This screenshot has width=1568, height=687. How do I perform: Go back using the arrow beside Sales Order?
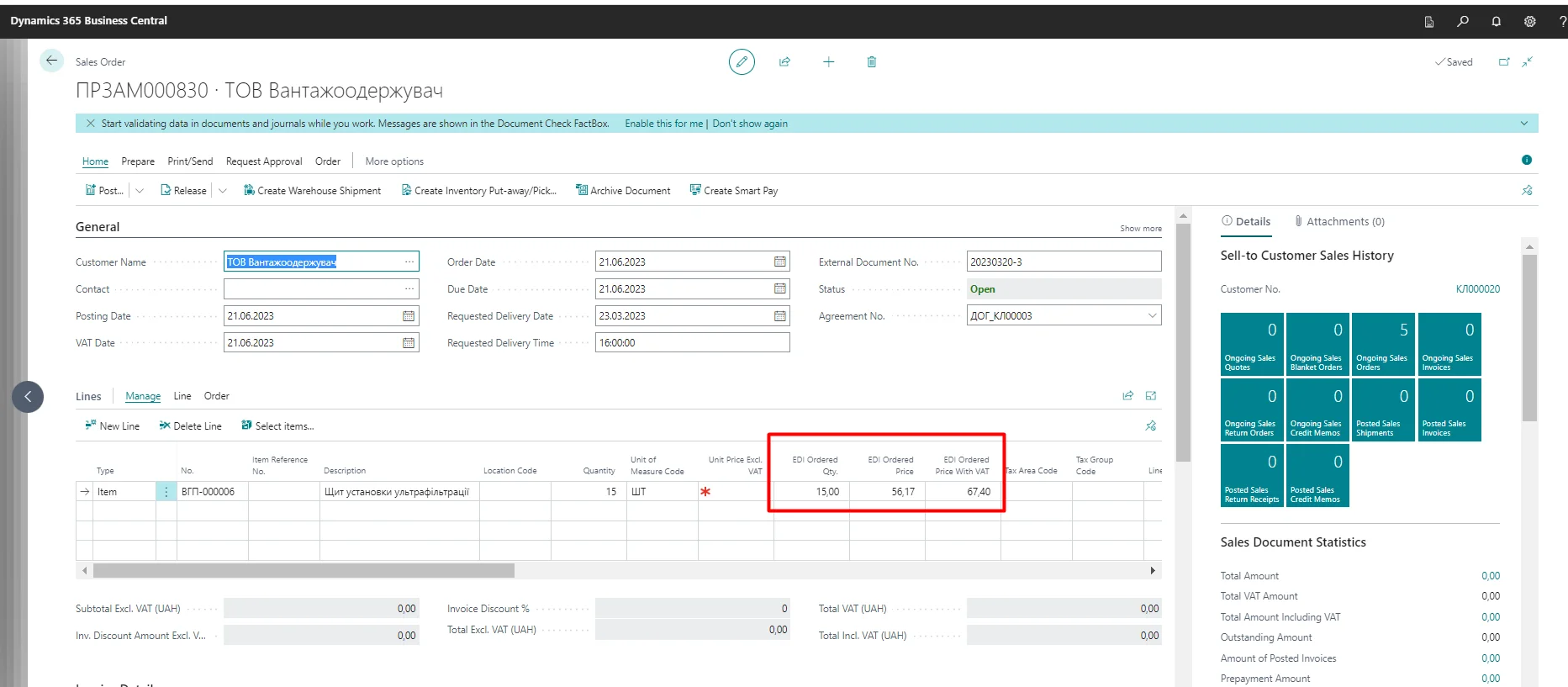[51, 61]
